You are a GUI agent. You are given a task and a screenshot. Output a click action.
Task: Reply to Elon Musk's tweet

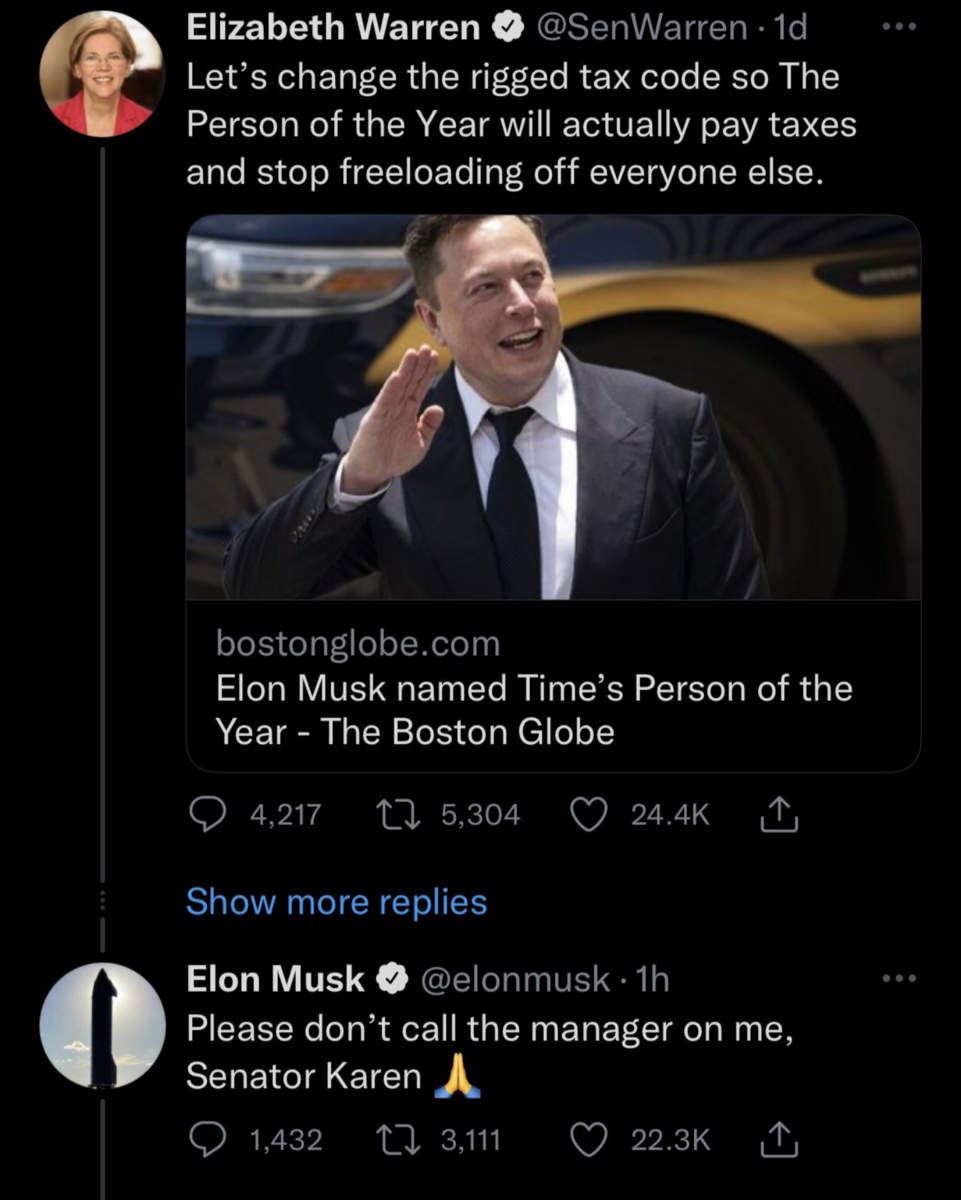pyautogui.click(x=207, y=1139)
